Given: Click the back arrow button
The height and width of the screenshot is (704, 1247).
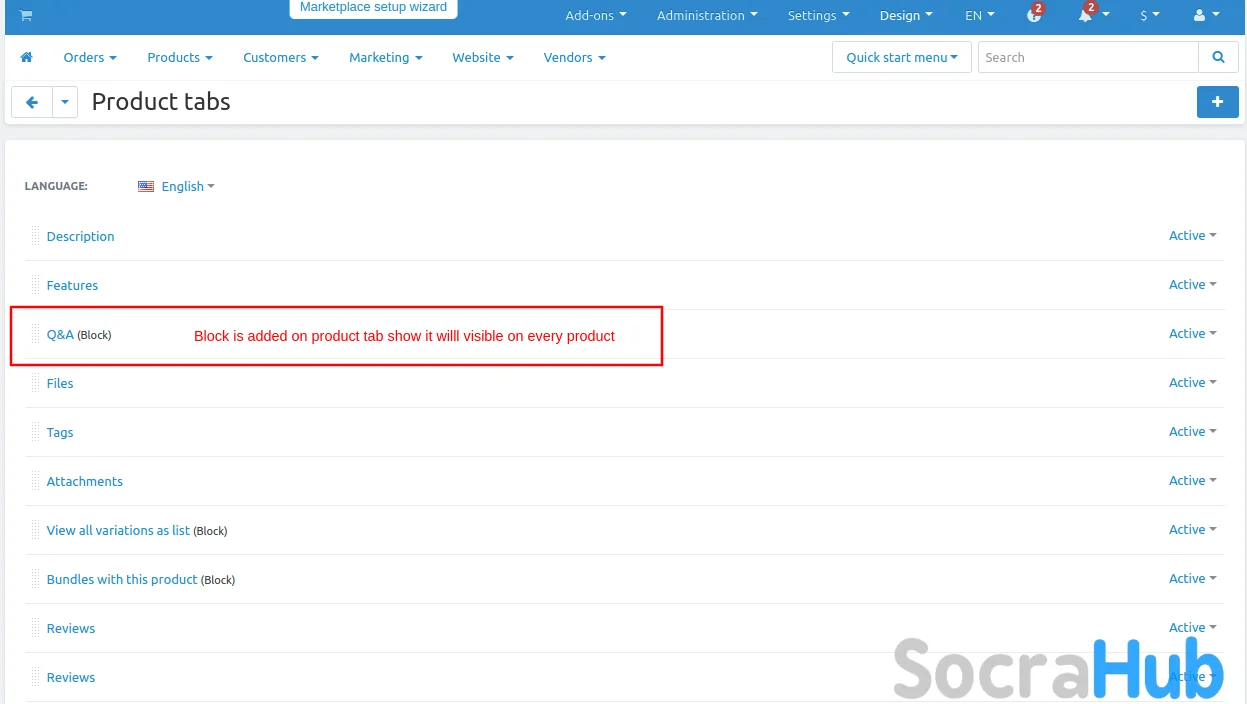Looking at the screenshot, I should [32, 102].
